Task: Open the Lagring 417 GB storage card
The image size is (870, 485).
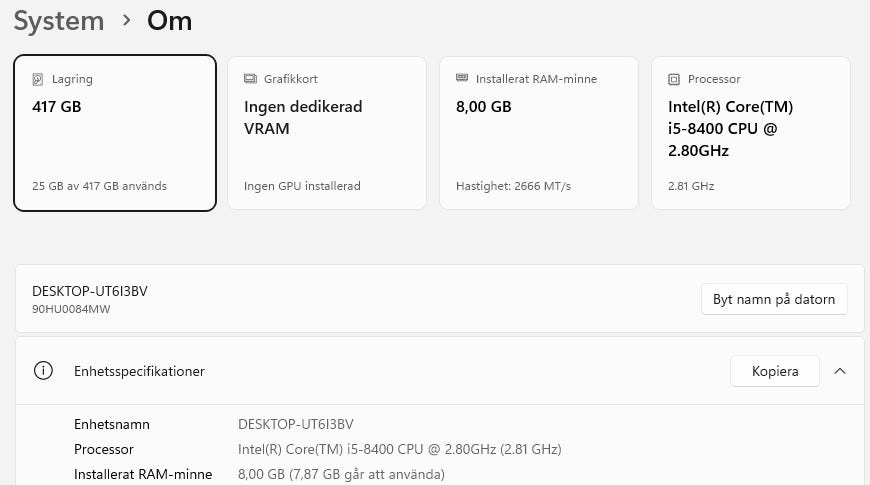Action: pos(115,133)
